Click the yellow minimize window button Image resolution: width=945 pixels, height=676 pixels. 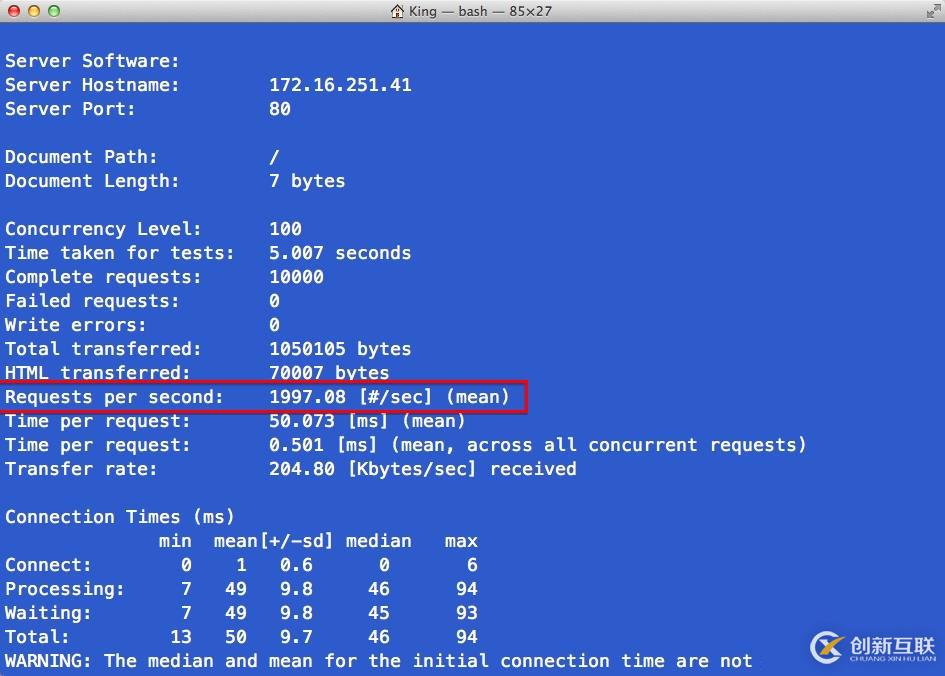[34, 11]
